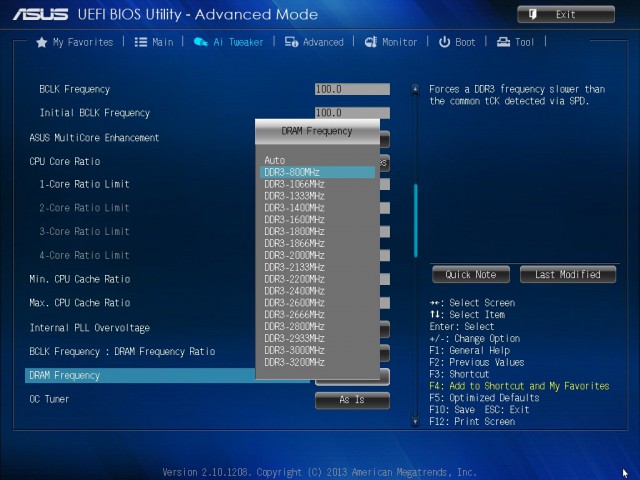Click Initial BCLK Frequency value field

tap(352, 113)
